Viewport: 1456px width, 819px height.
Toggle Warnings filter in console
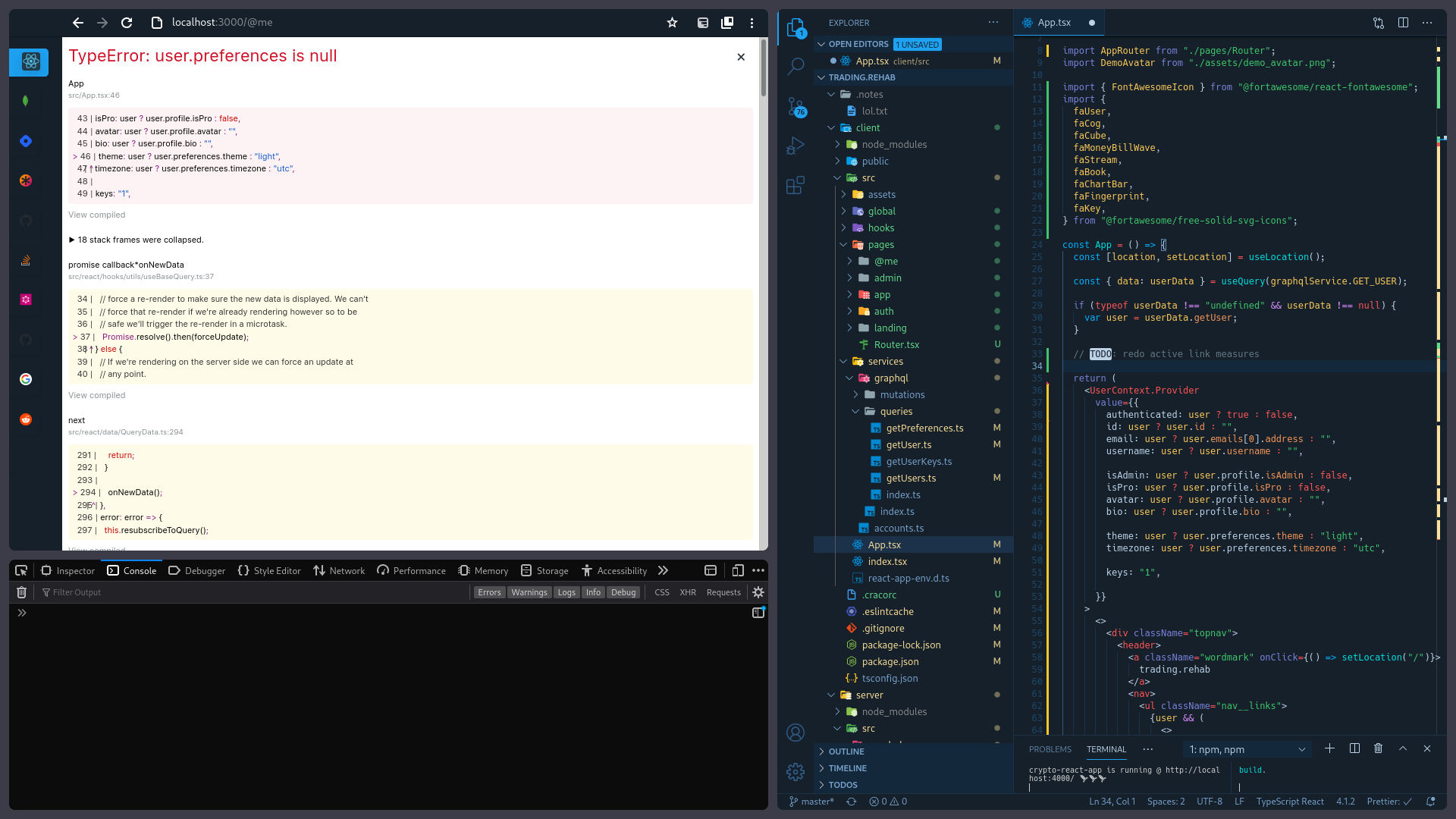click(x=529, y=592)
